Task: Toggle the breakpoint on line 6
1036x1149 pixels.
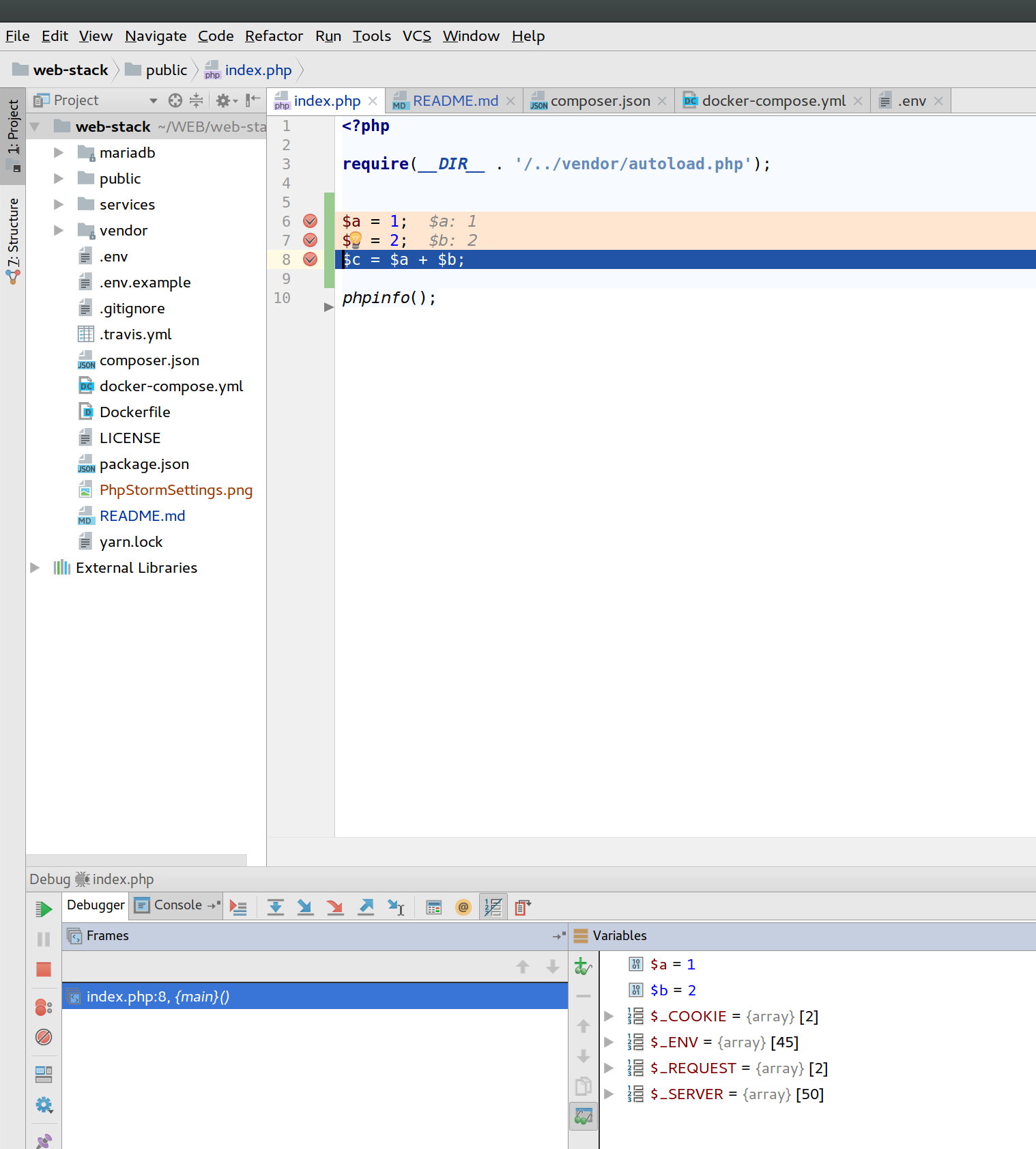Action: pos(310,221)
